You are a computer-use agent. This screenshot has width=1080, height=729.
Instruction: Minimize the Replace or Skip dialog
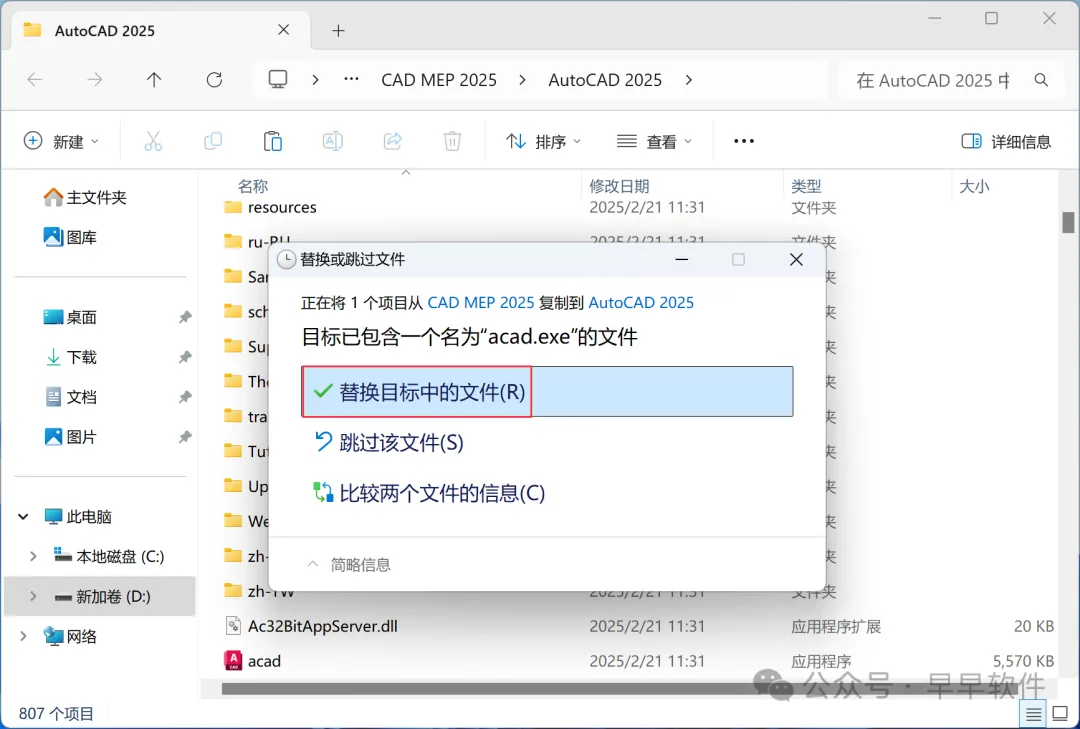682,259
